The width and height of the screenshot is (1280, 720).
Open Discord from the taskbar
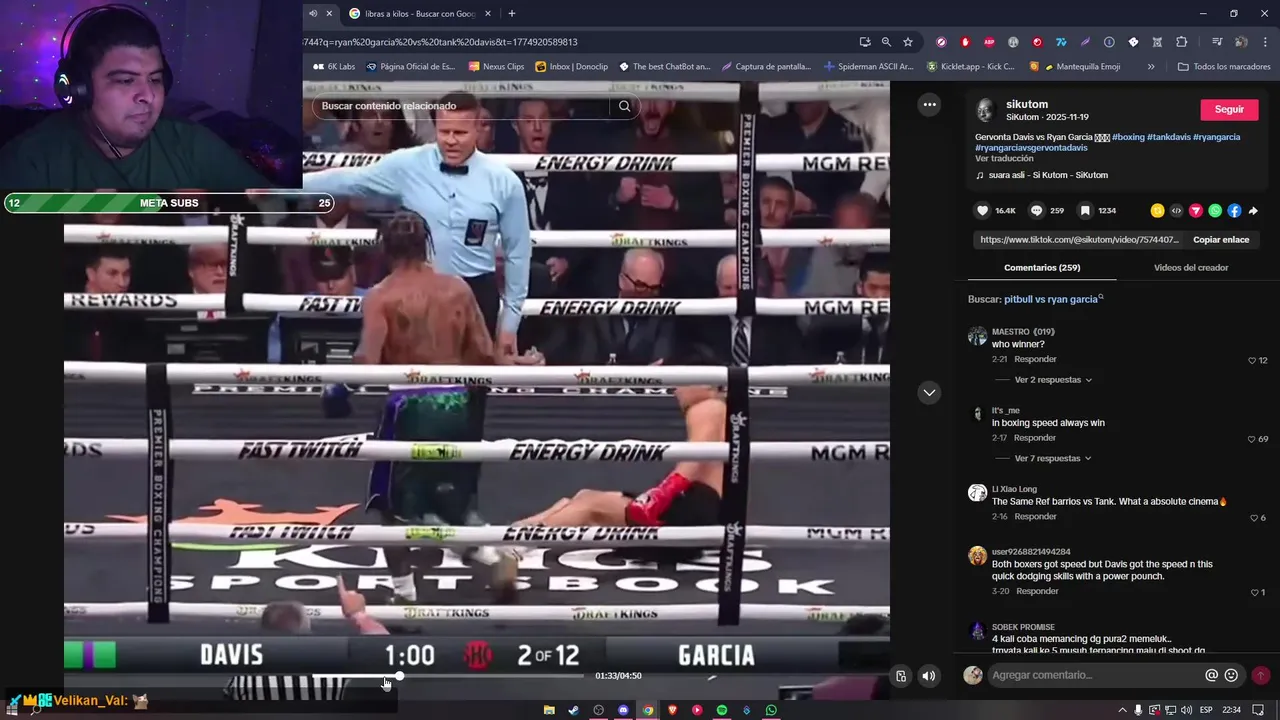[x=623, y=710]
